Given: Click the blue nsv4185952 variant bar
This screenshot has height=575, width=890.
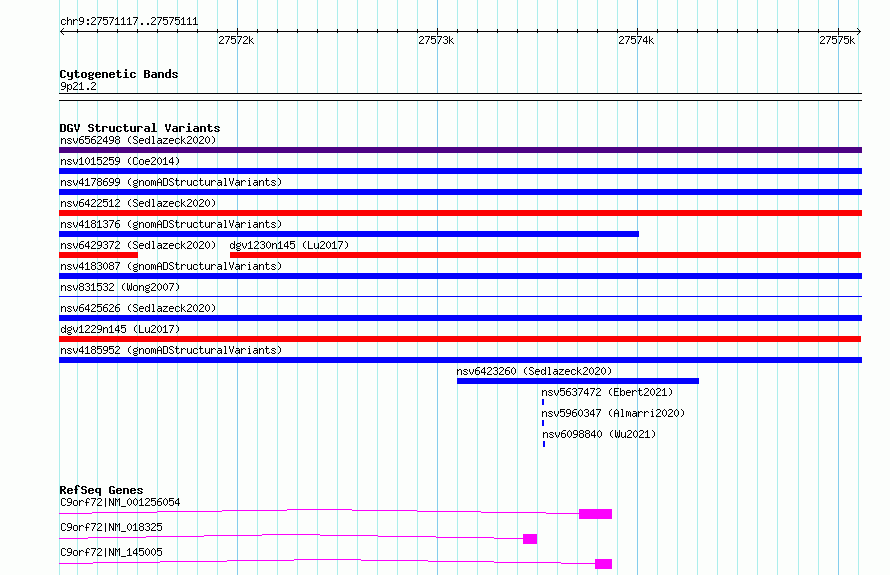Looking at the screenshot, I should tap(460, 360).
